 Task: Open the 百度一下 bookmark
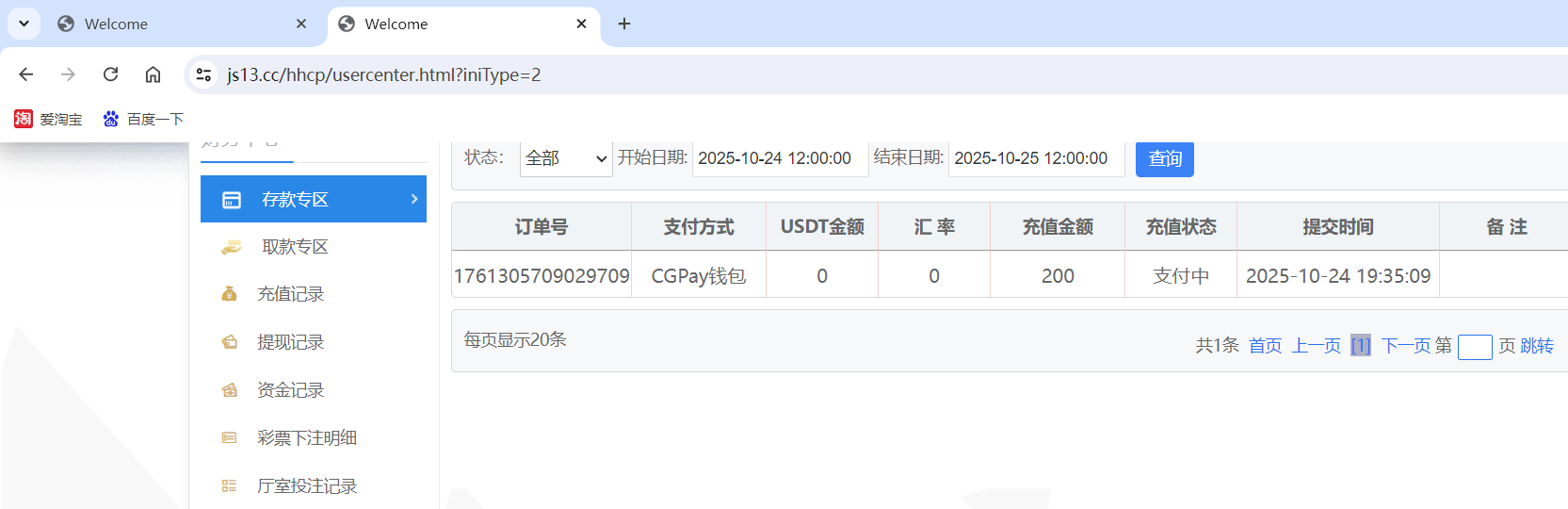coord(143,119)
